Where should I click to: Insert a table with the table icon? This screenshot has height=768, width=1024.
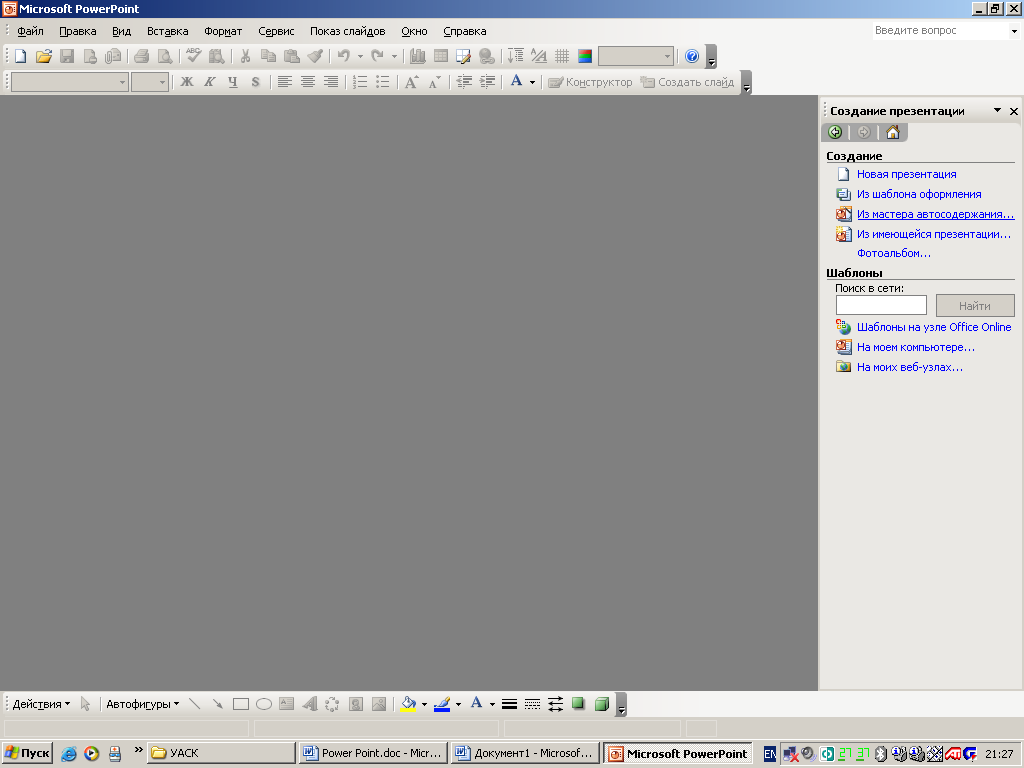click(441, 56)
